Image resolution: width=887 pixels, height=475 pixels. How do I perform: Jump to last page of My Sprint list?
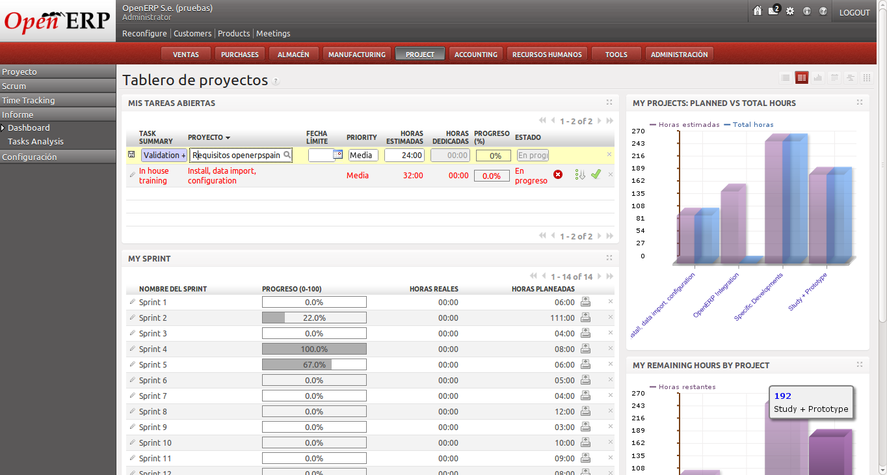[x=610, y=277]
